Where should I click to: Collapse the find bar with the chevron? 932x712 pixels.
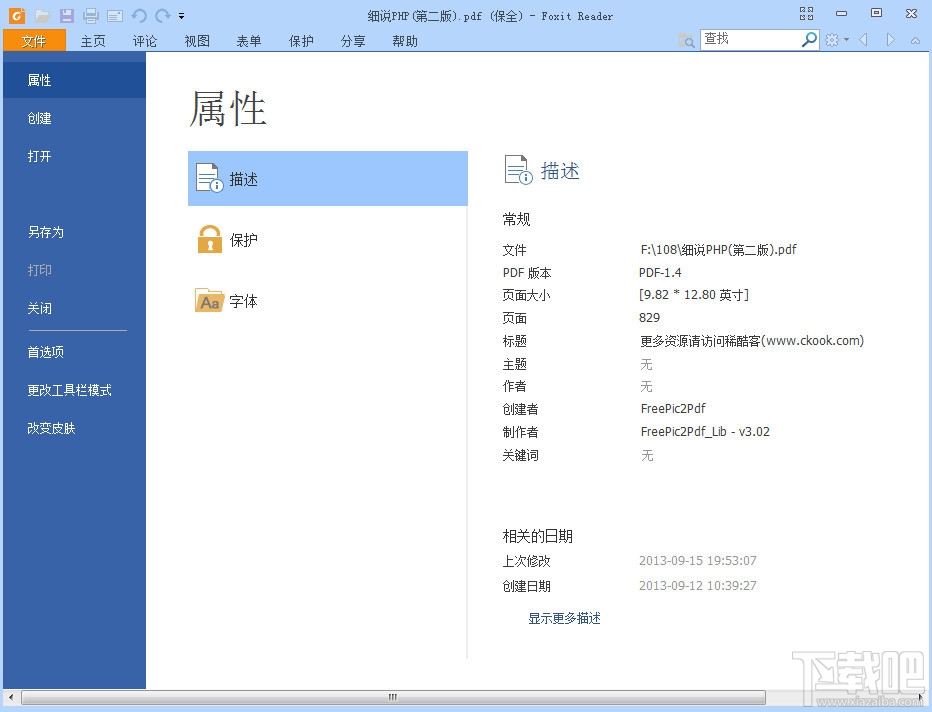(915, 39)
